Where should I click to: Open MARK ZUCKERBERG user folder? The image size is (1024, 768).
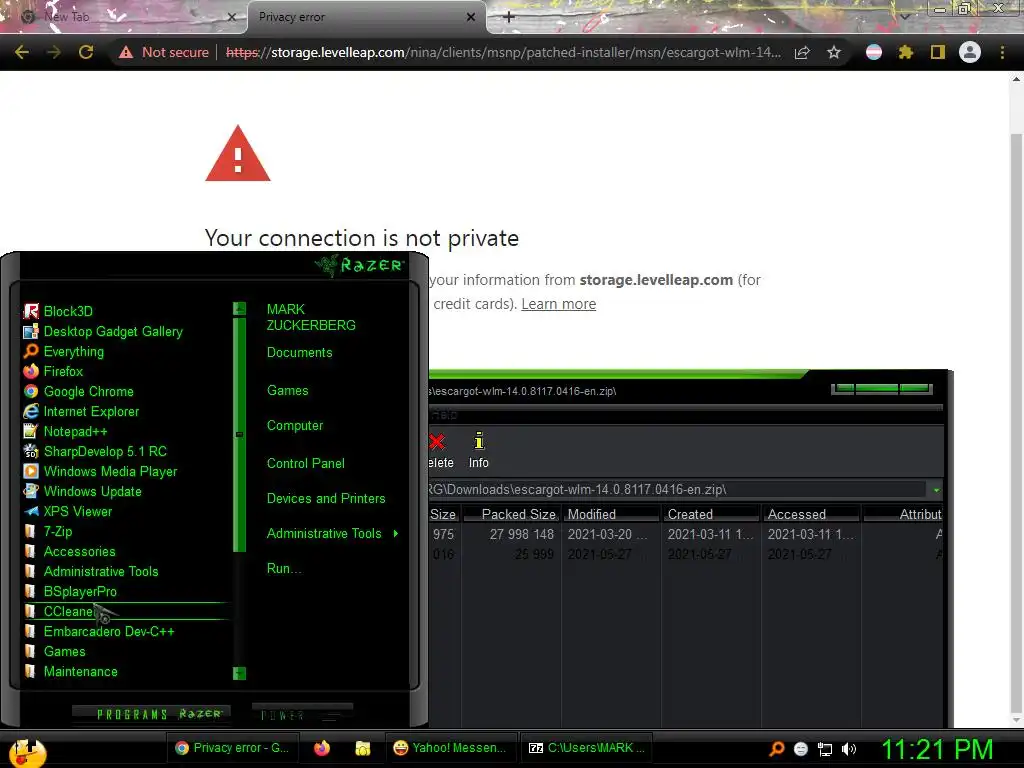(x=311, y=317)
